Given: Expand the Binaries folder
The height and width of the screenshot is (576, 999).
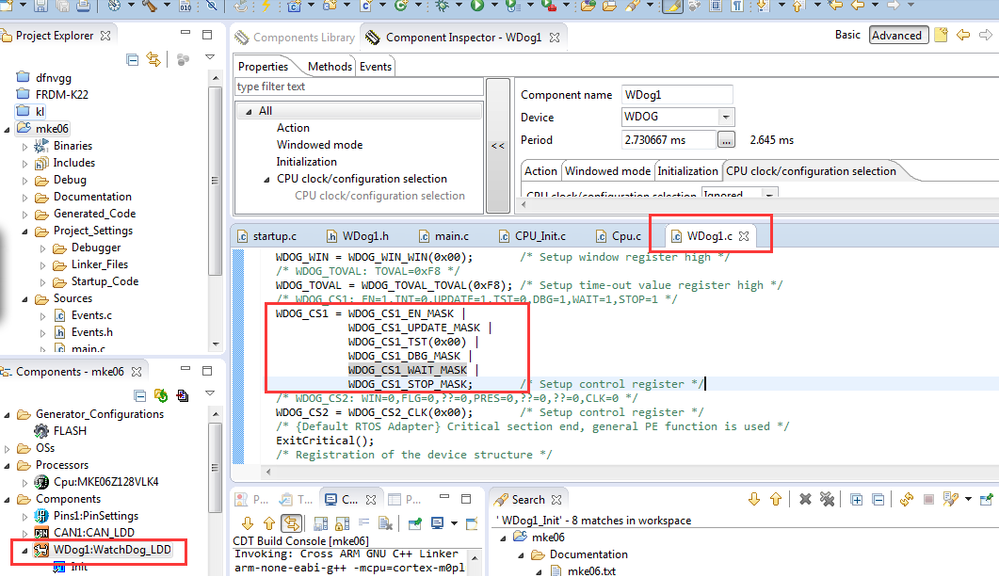Looking at the screenshot, I should point(25,147).
